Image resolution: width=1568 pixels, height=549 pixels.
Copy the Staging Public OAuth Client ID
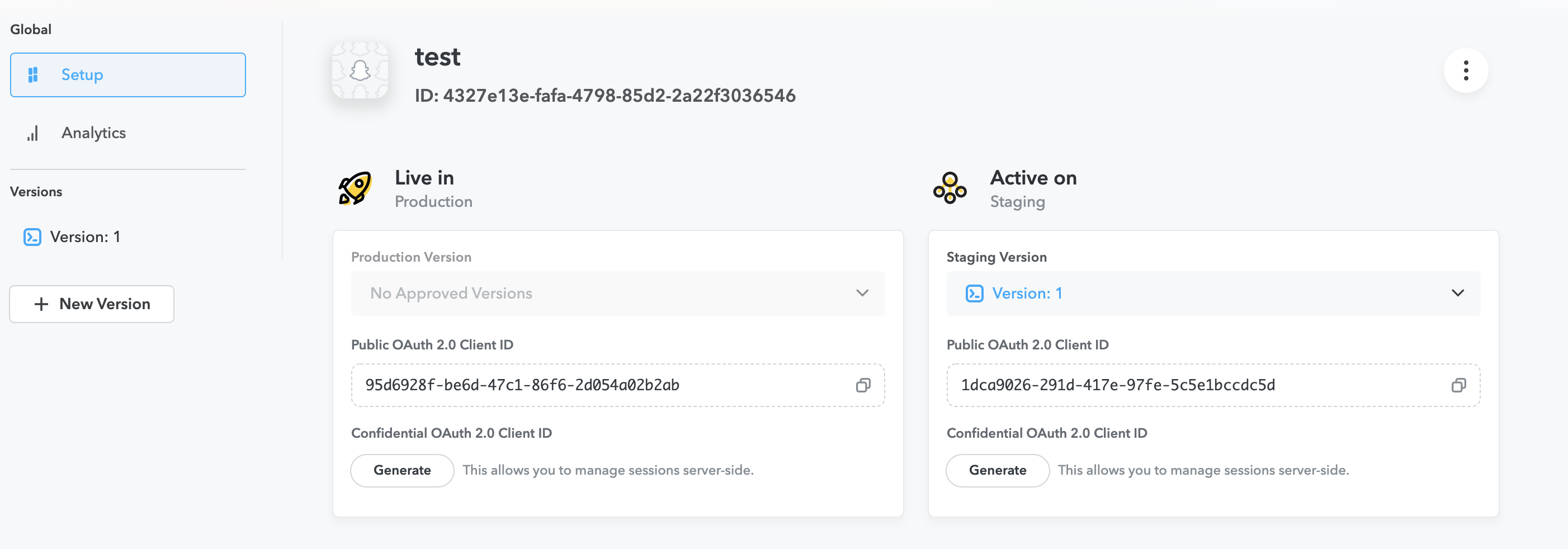[x=1458, y=385]
